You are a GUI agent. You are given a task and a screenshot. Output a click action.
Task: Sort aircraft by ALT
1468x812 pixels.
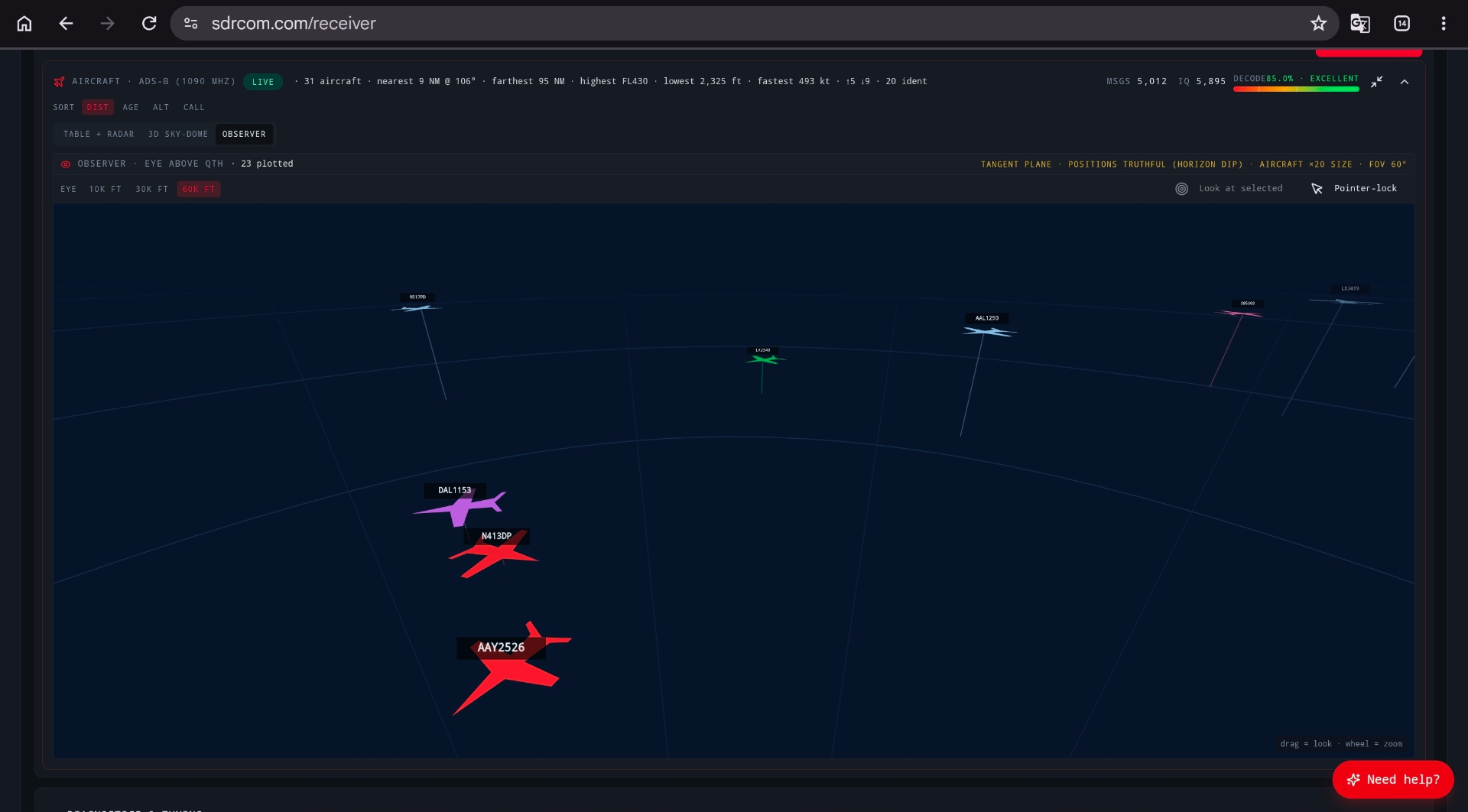tap(161, 108)
